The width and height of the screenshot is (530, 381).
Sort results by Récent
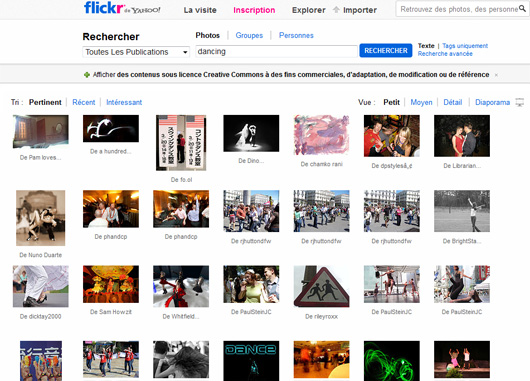pos(84,102)
